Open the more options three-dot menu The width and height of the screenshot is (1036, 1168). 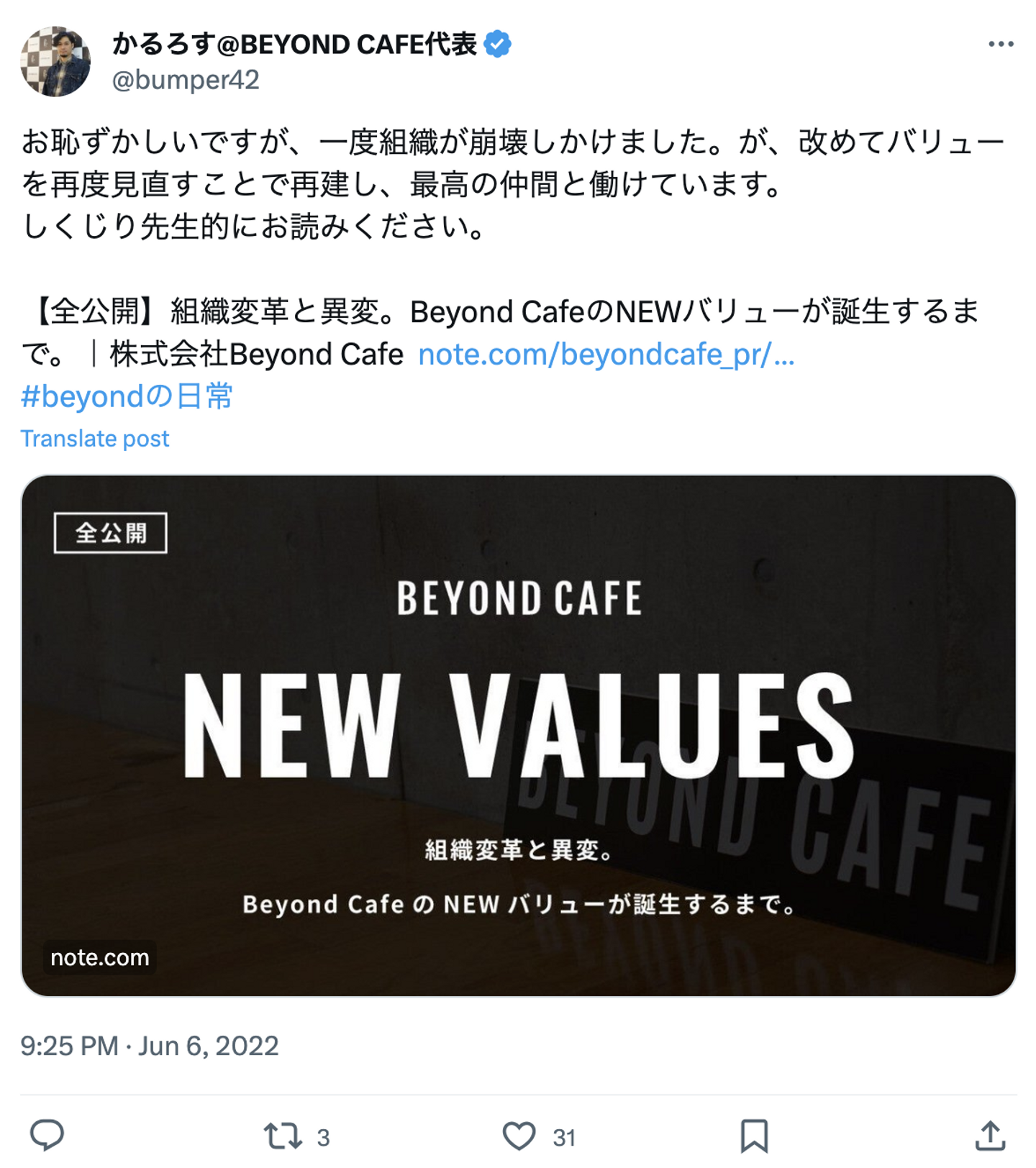[x=1000, y=45]
